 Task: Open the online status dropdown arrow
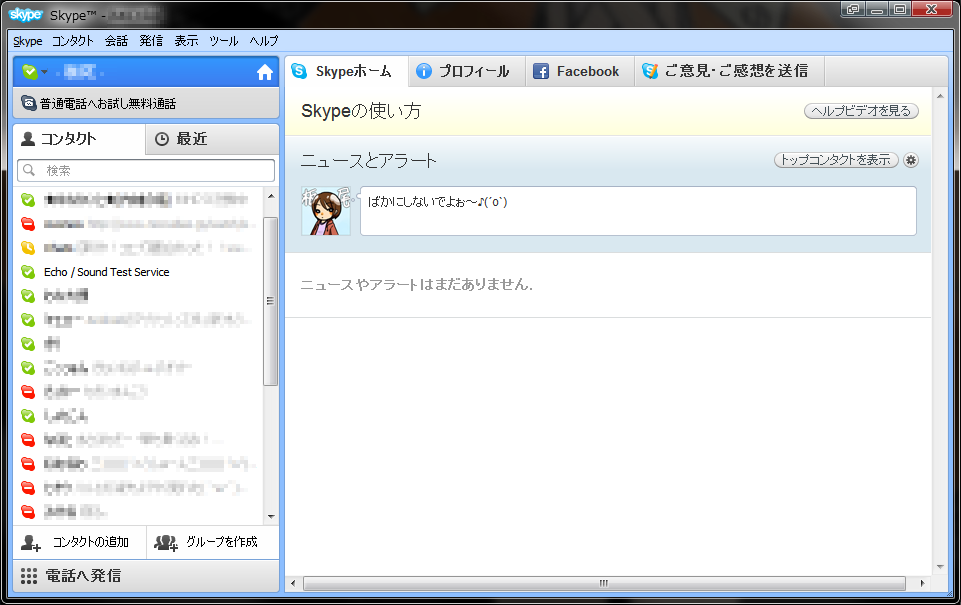pos(44,72)
